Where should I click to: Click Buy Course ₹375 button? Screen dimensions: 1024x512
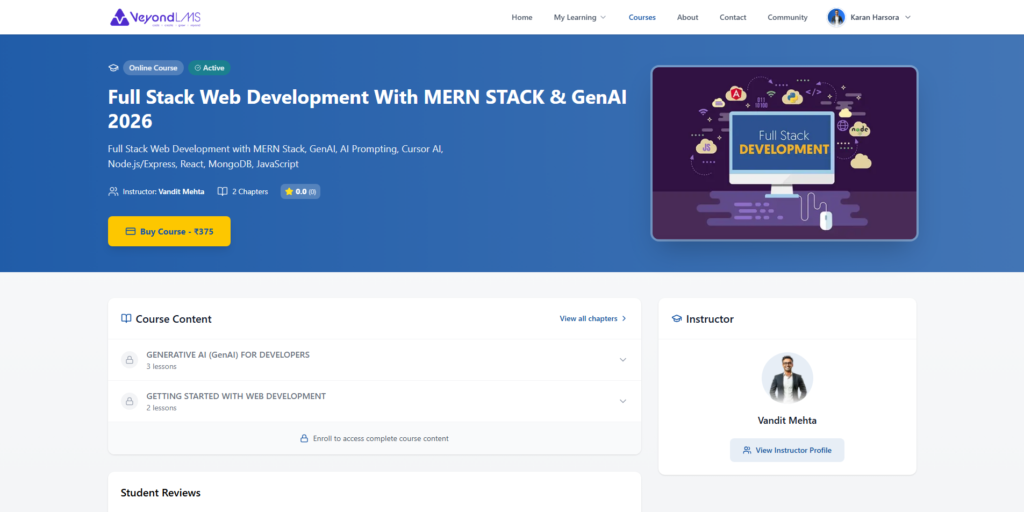[169, 231]
